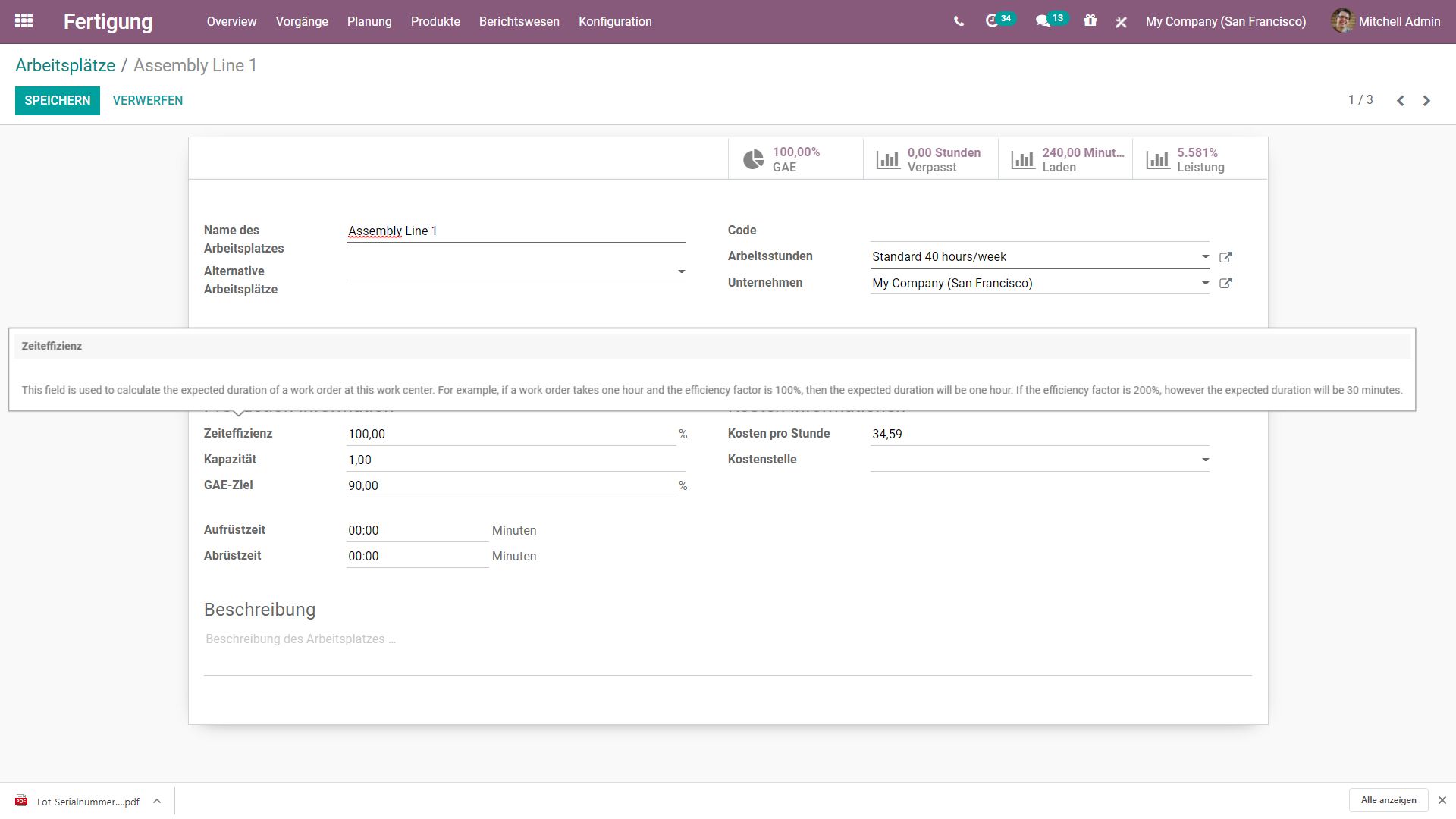The width and height of the screenshot is (1456, 819).
Task: Click the debug tools cross icon
Action: point(1121,22)
